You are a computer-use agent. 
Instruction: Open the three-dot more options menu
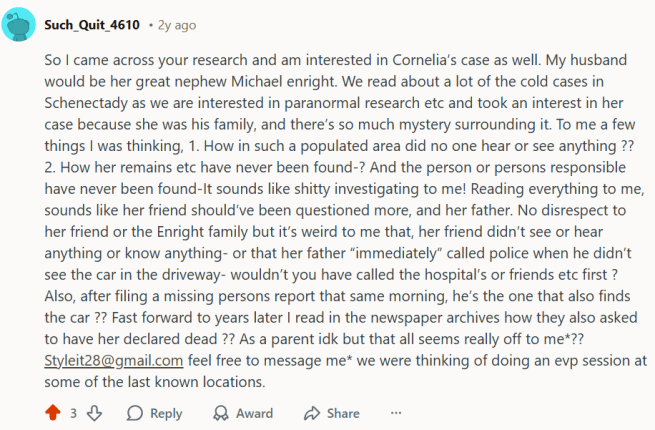coord(396,412)
